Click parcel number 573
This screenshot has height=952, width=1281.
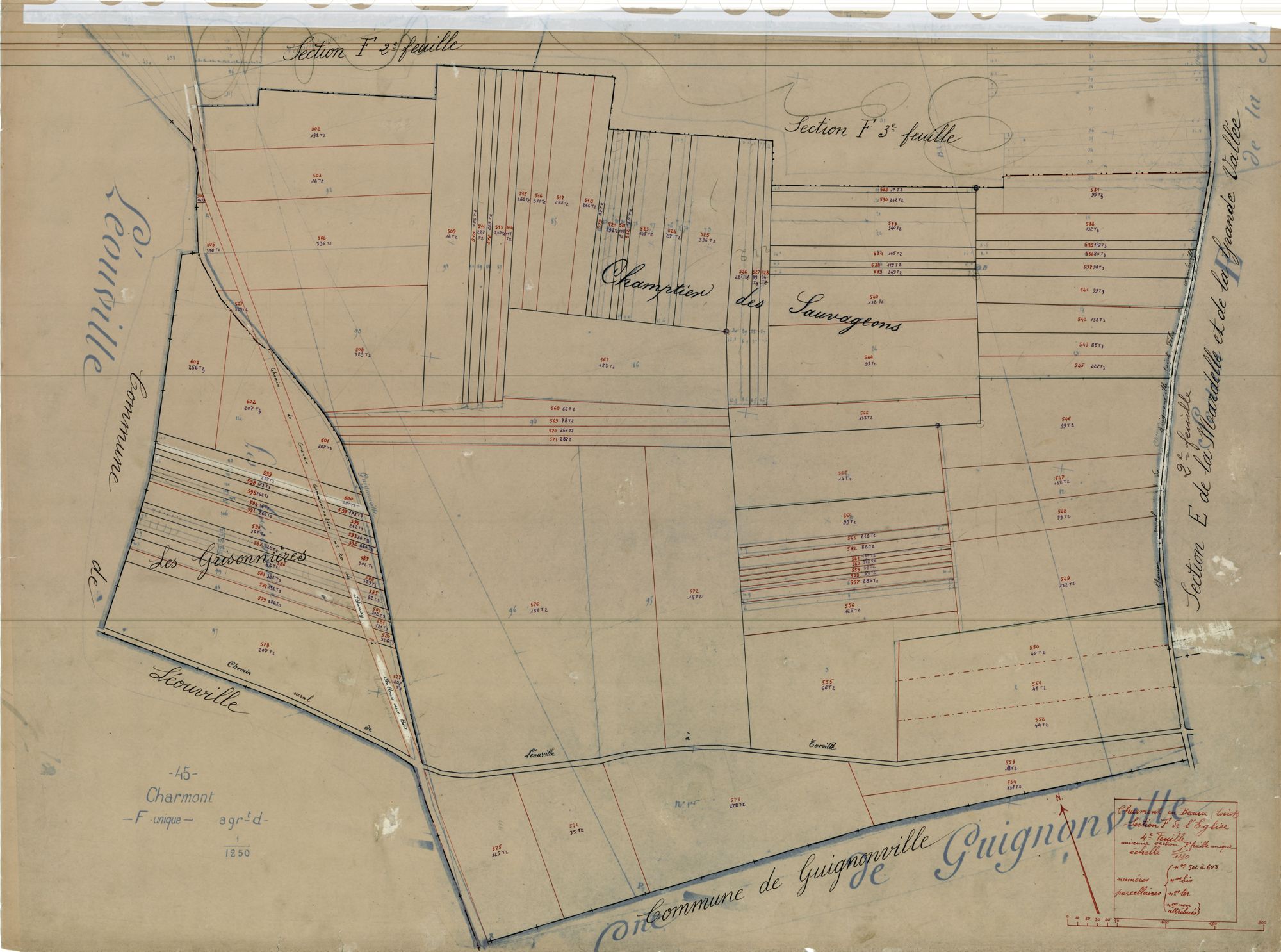point(735,799)
